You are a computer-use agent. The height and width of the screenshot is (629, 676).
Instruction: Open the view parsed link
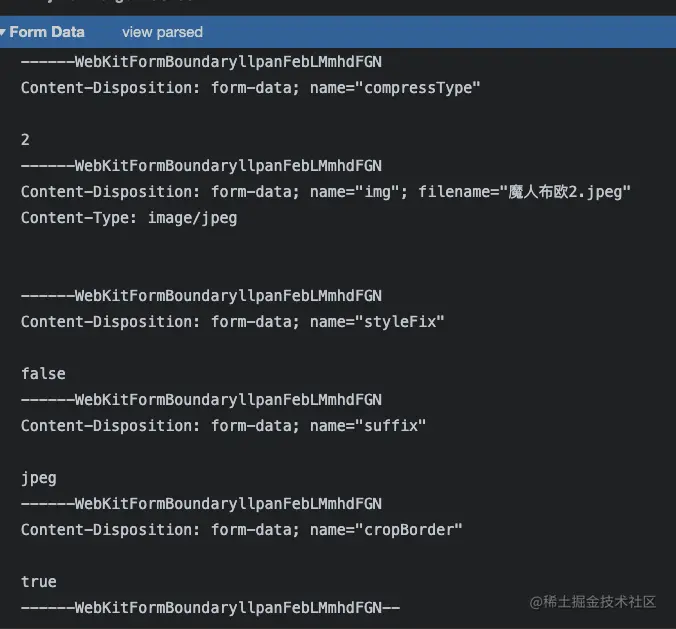pyautogui.click(x=162, y=32)
